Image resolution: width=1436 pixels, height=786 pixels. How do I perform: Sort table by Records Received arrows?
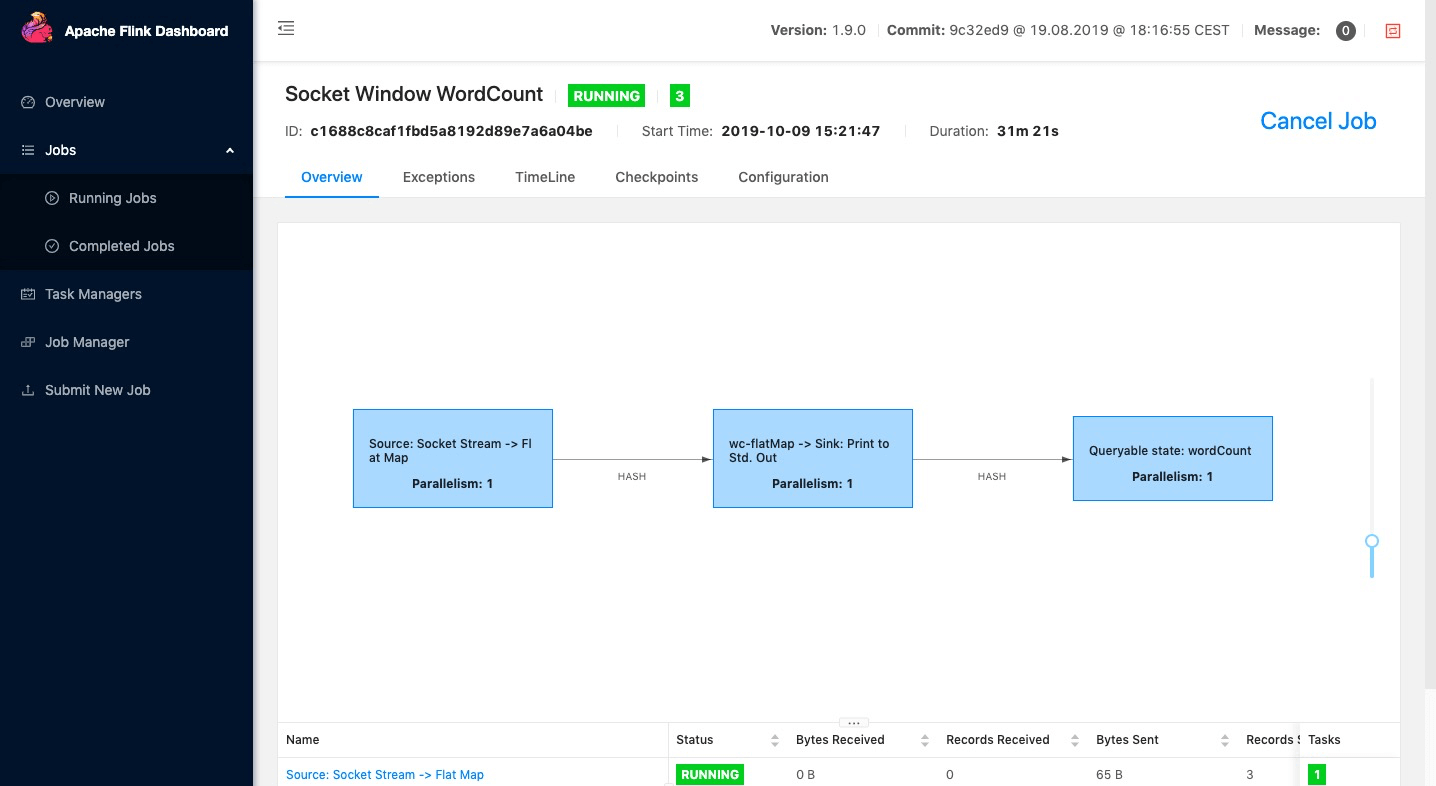point(1074,740)
